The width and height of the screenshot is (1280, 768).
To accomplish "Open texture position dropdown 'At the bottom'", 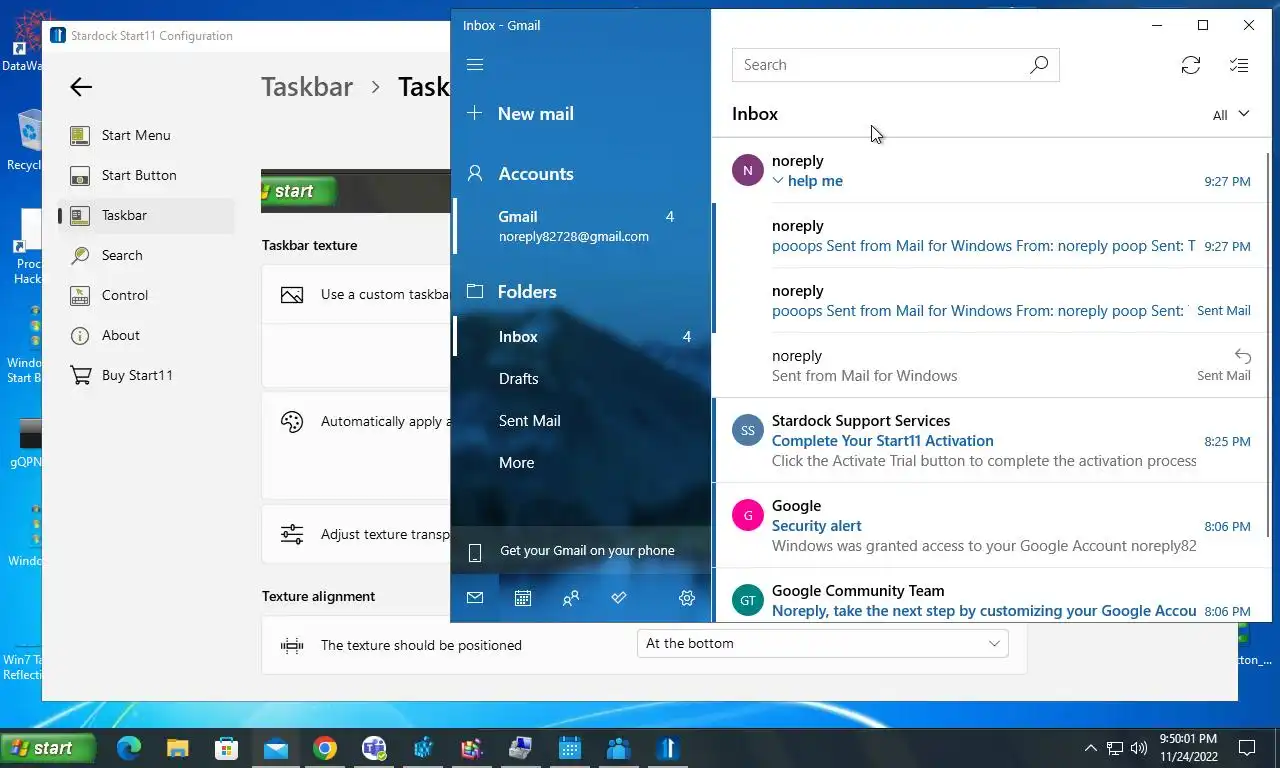I will (x=822, y=644).
